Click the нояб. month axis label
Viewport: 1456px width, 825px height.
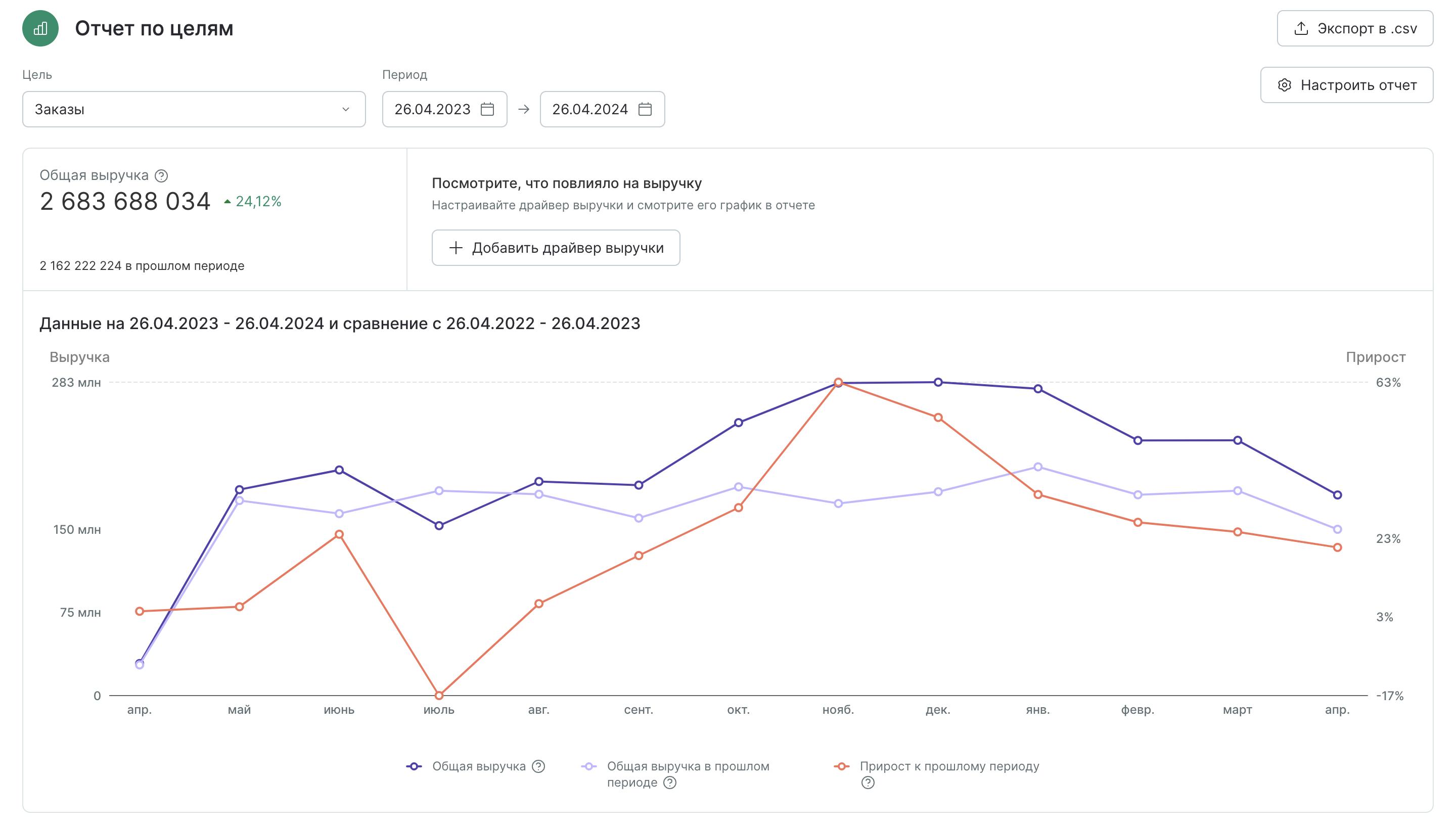(x=838, y=710)
